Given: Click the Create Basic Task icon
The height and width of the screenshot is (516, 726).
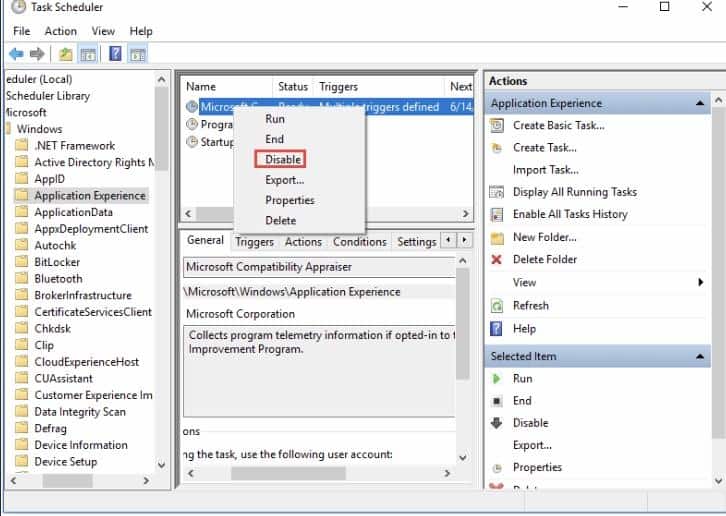Looking at the screenshot, I should [497, 126].
